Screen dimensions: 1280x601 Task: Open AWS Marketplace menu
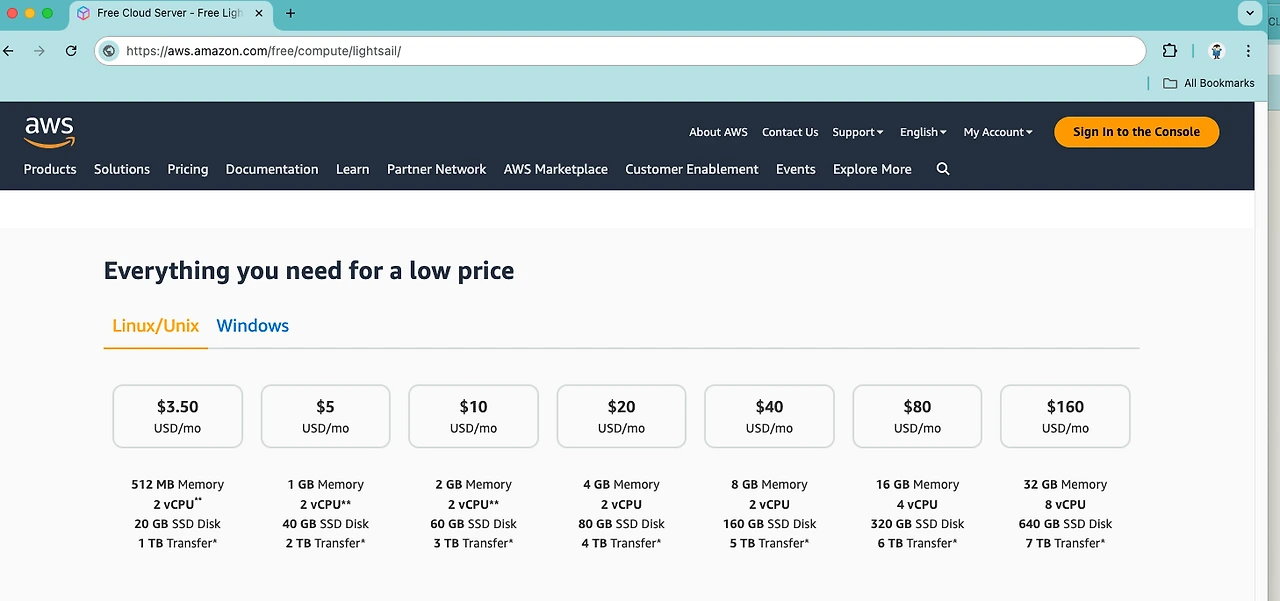click(556, 169)
